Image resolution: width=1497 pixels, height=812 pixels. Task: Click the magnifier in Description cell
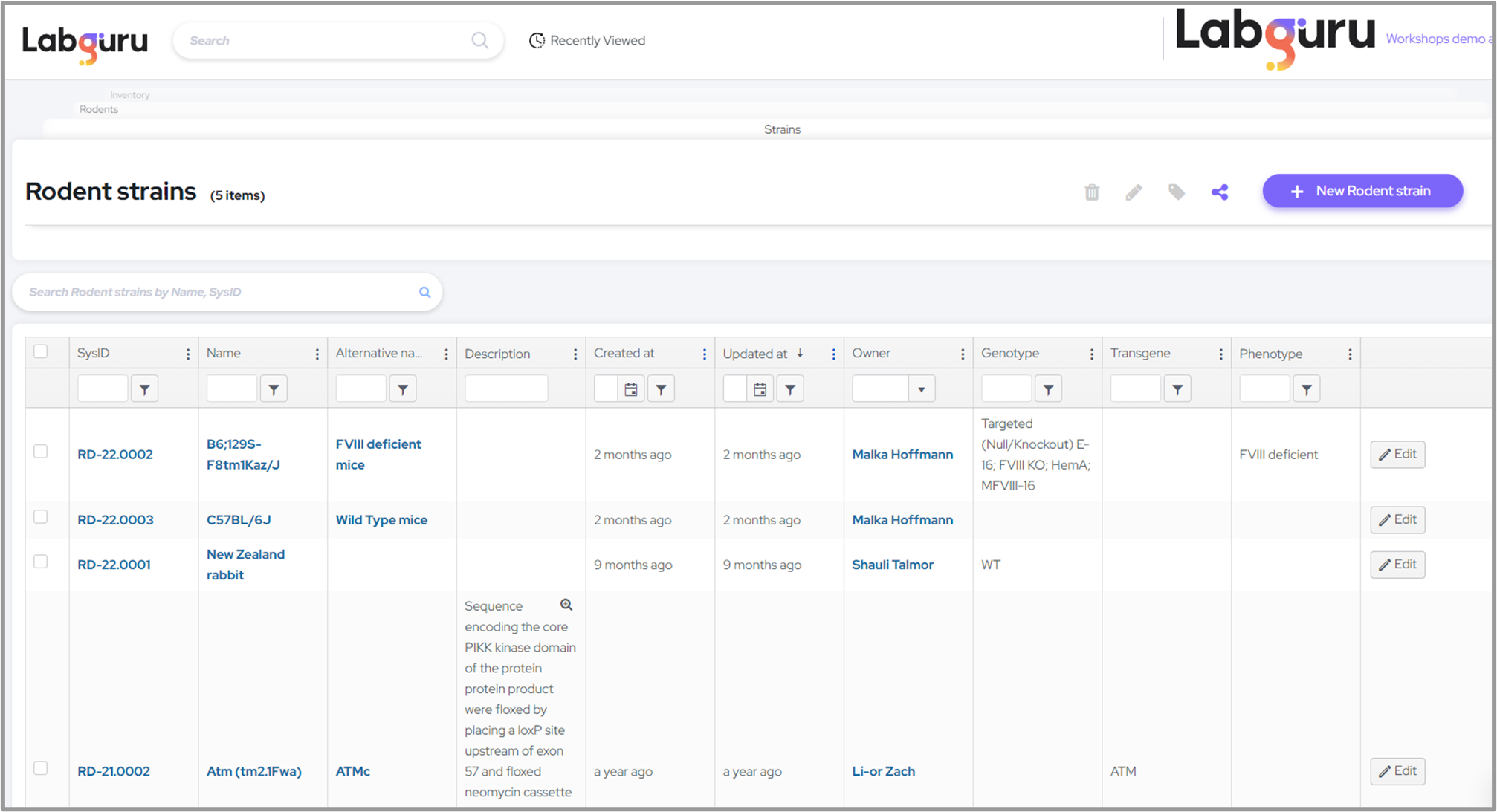tap(566, 605)
